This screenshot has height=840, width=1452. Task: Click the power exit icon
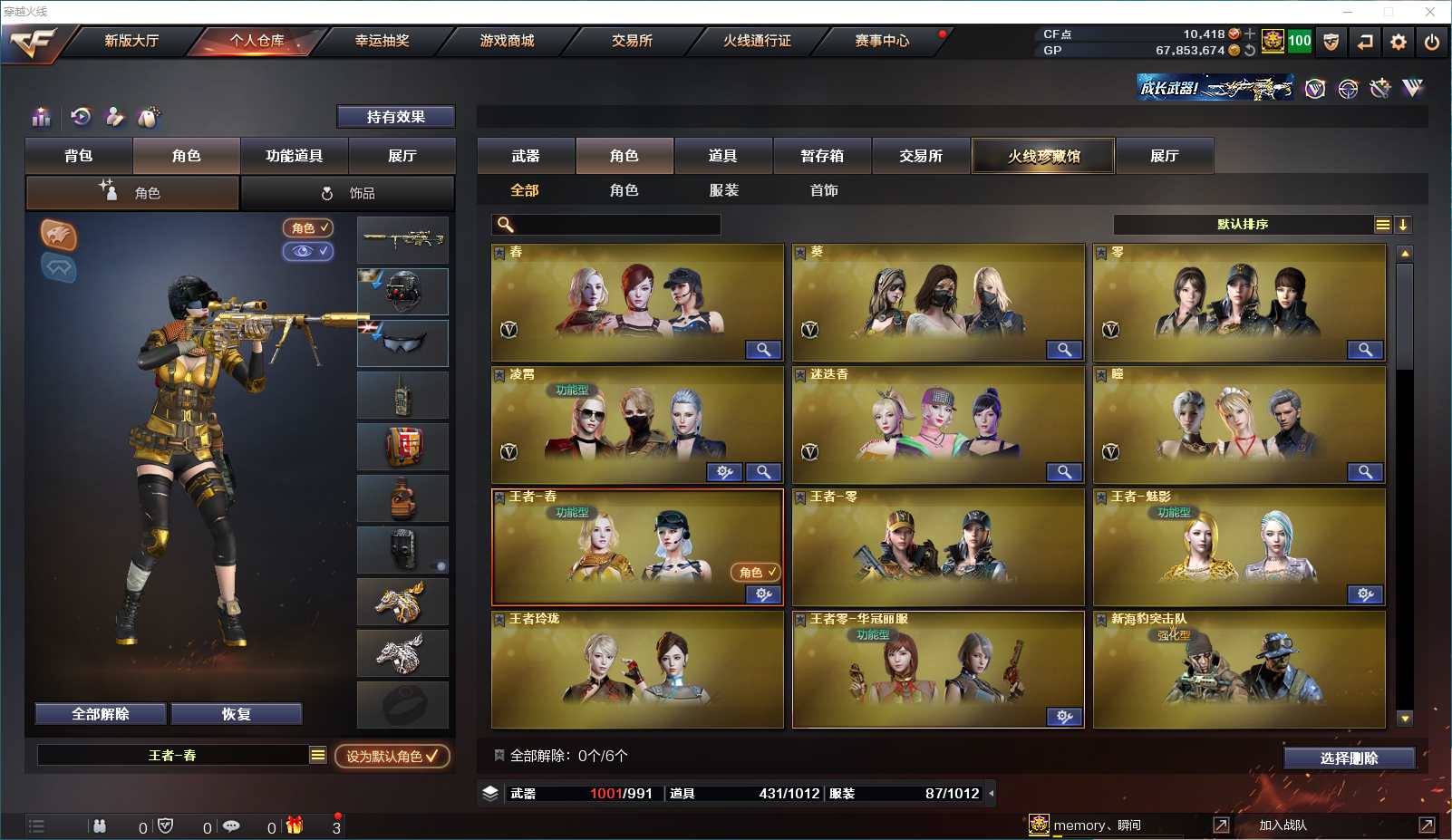pos(1432,42)
